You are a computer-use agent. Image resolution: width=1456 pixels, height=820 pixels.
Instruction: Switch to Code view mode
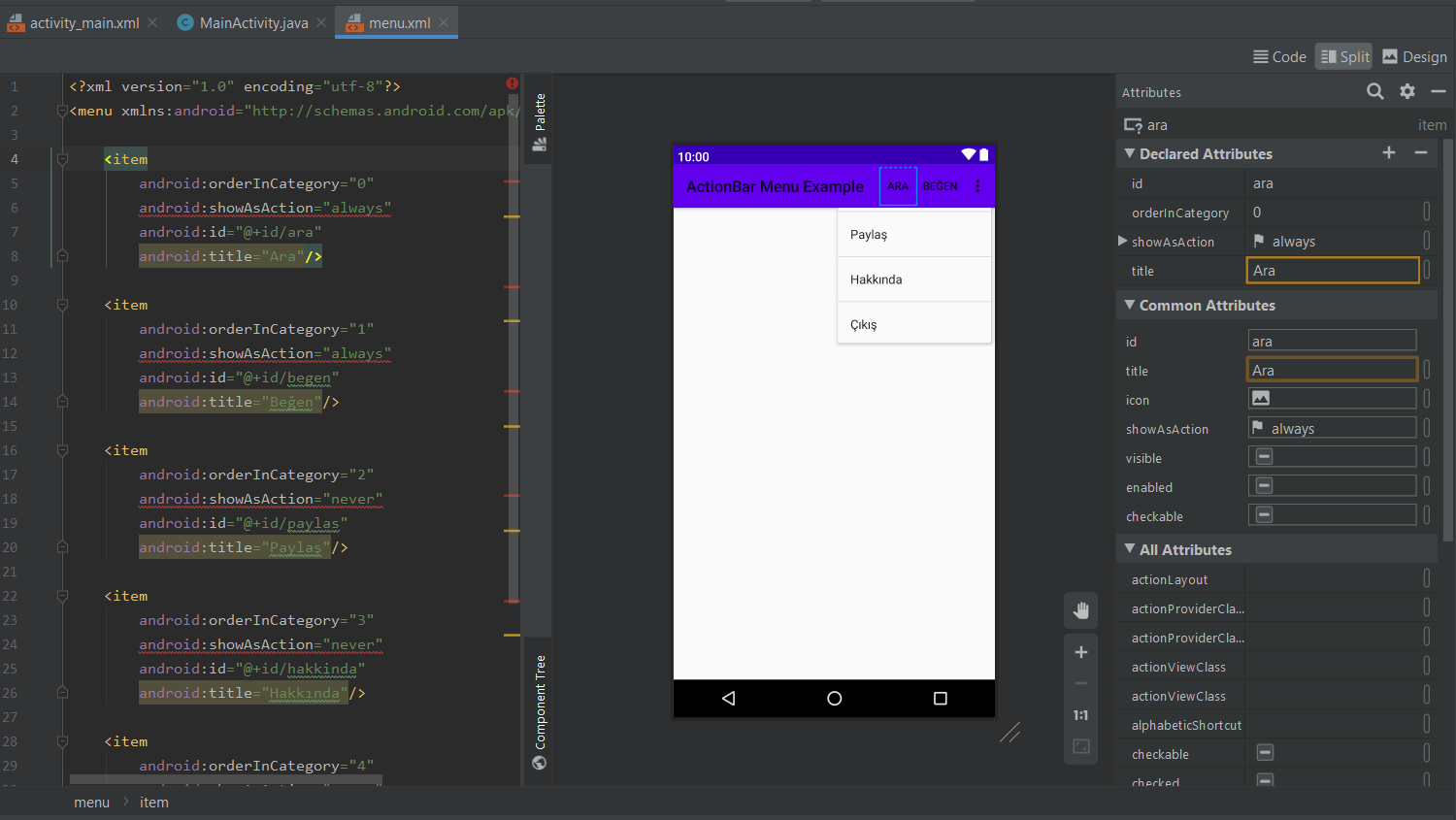click(1279, 57)
